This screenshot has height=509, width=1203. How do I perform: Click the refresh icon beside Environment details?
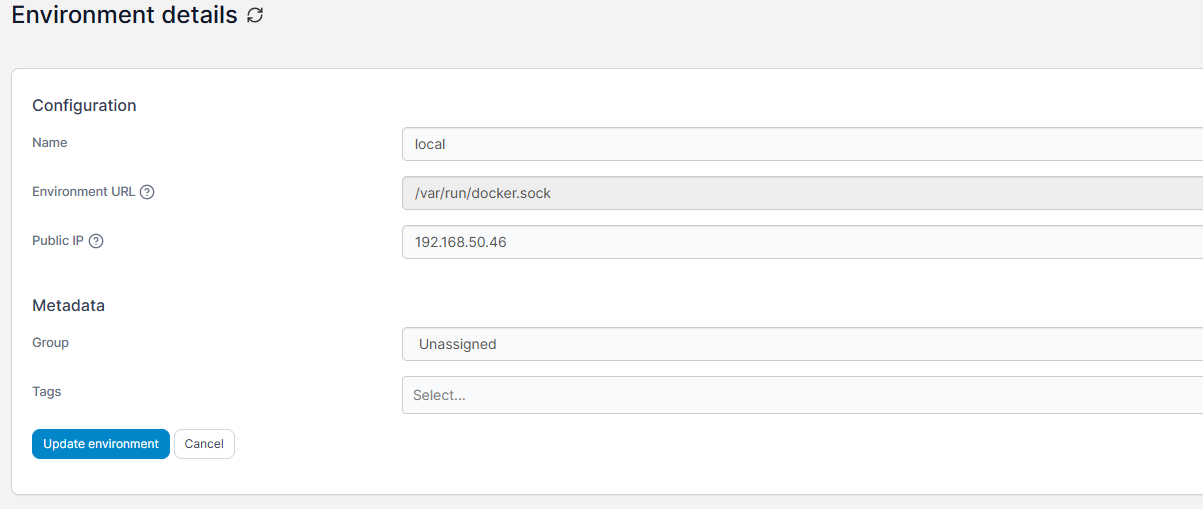point(255,15)
